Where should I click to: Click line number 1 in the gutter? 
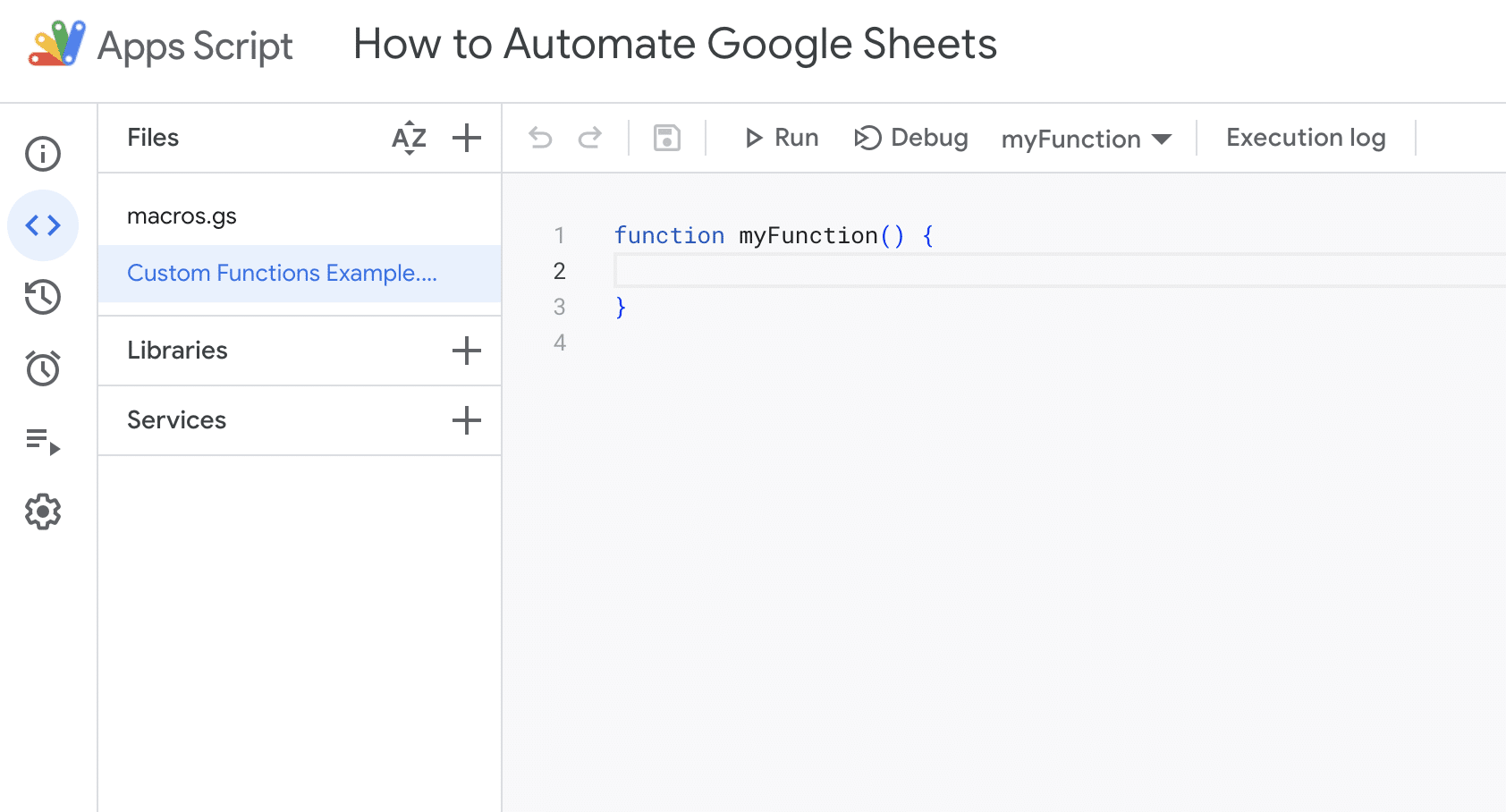point(559,235)
